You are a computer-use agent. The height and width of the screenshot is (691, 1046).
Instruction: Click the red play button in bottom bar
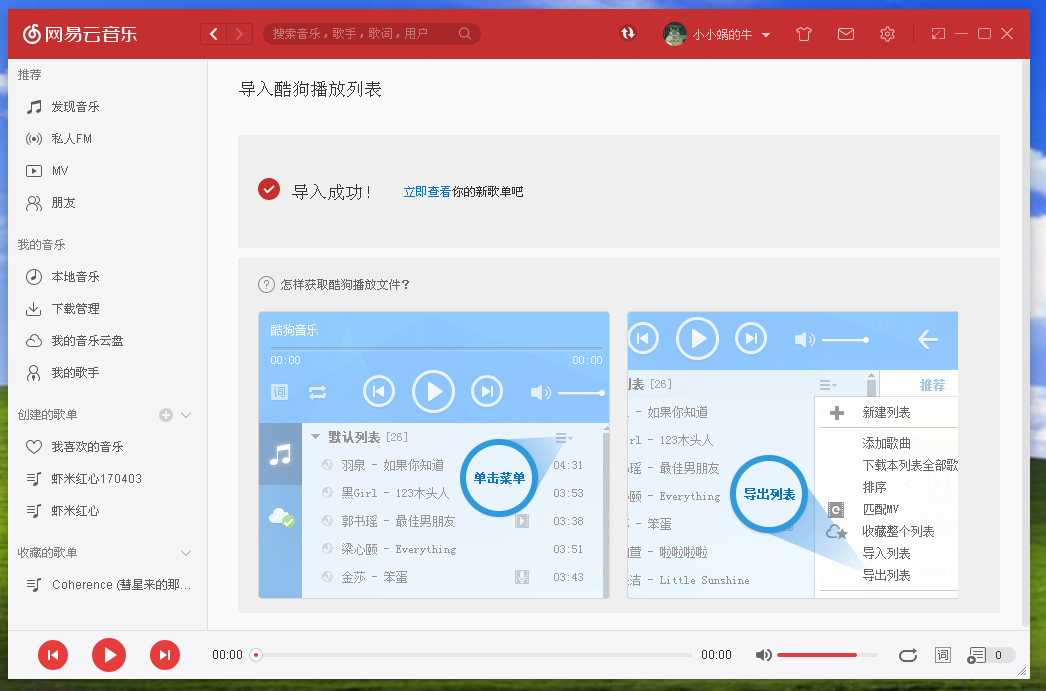coord(109,655)
